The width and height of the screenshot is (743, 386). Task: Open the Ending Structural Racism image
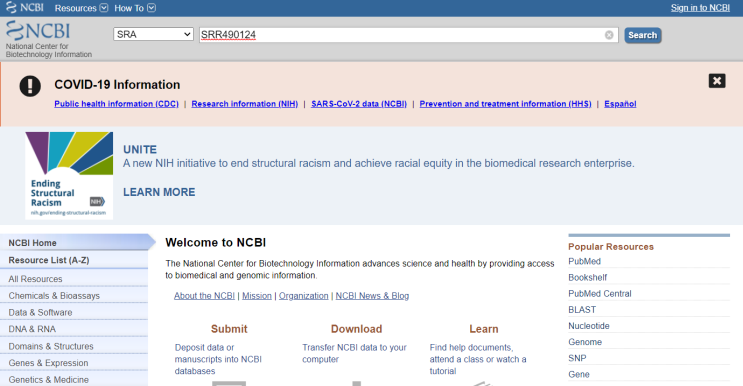(69, 175)
